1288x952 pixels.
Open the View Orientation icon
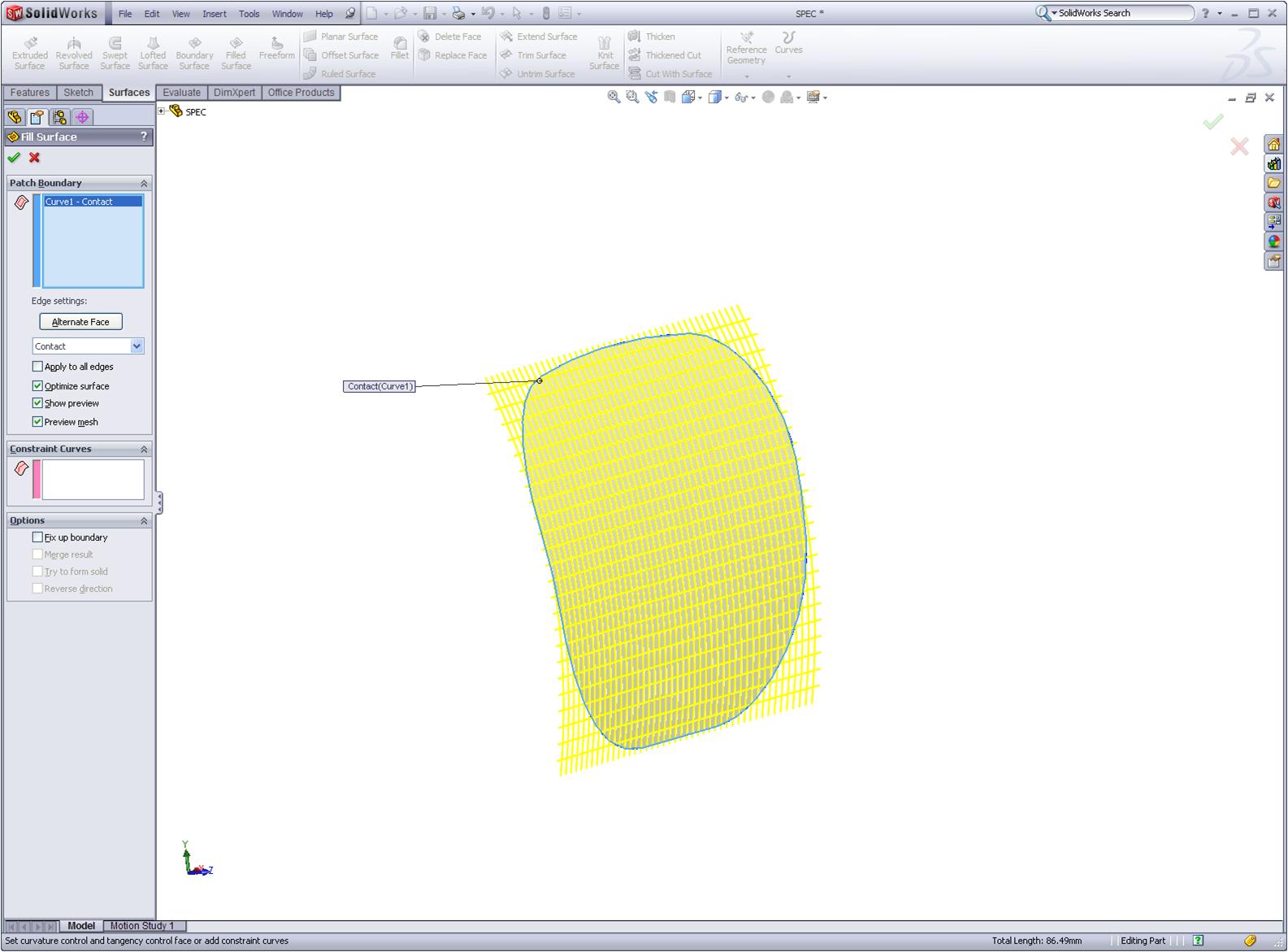[688, 97]
